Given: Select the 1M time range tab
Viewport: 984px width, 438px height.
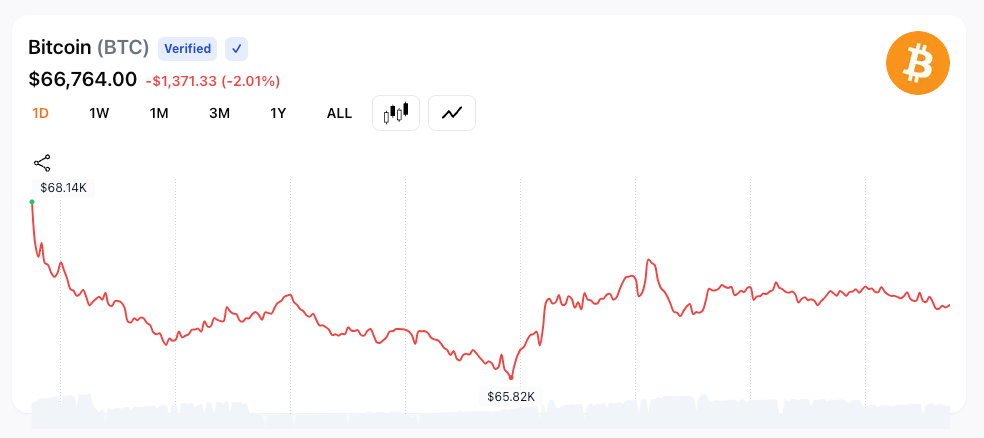Looking at the screenshot, I should [159, 113].
